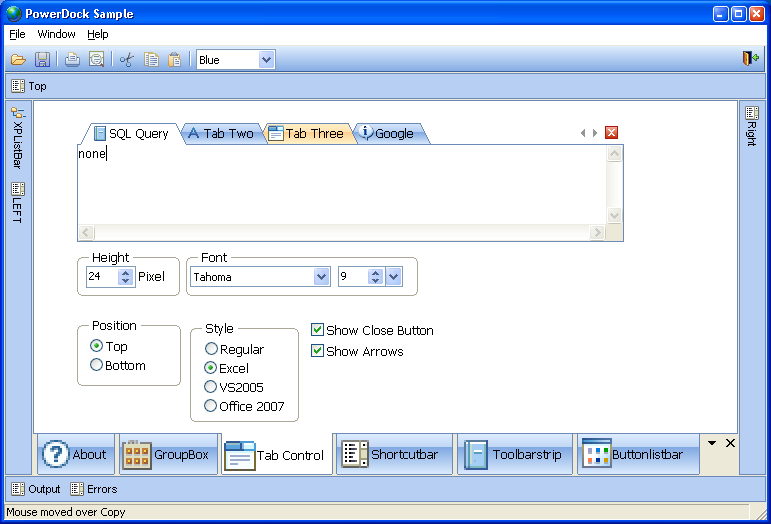Show the Errors panel
The width and height of the screenshot is (771, 524).
pos(94,489)
